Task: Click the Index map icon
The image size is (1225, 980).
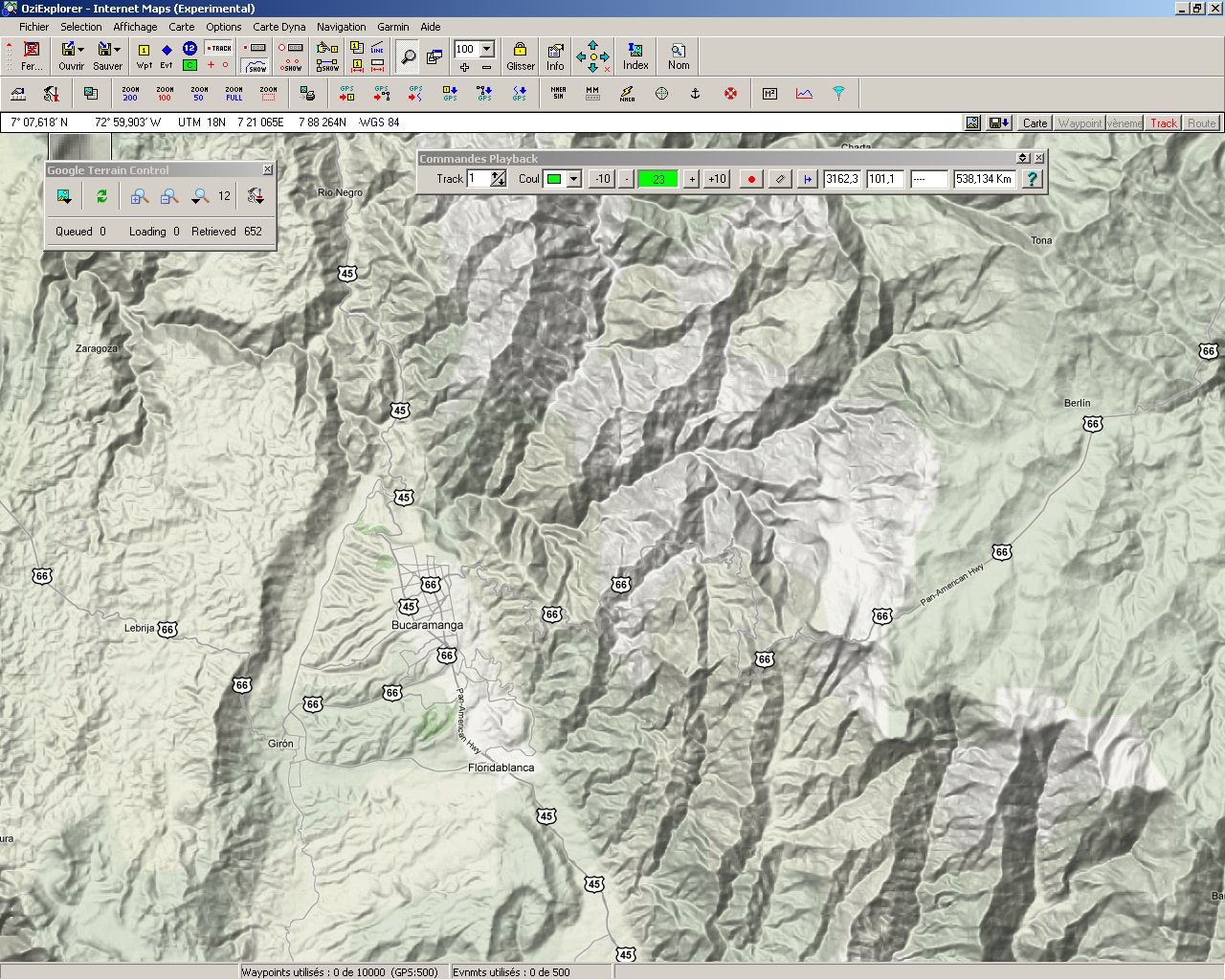Action: click(635, 56)
